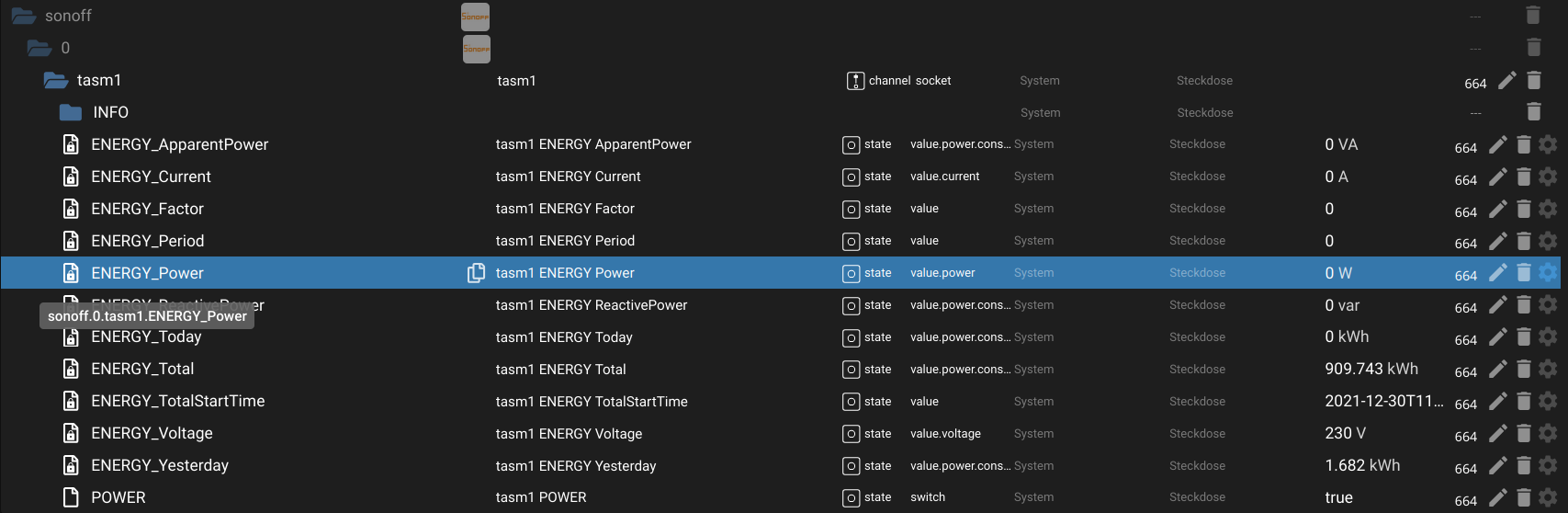Copy the ENERGY_Power object ID
The image size is (1568, 513).
click(x=476, y=273)
